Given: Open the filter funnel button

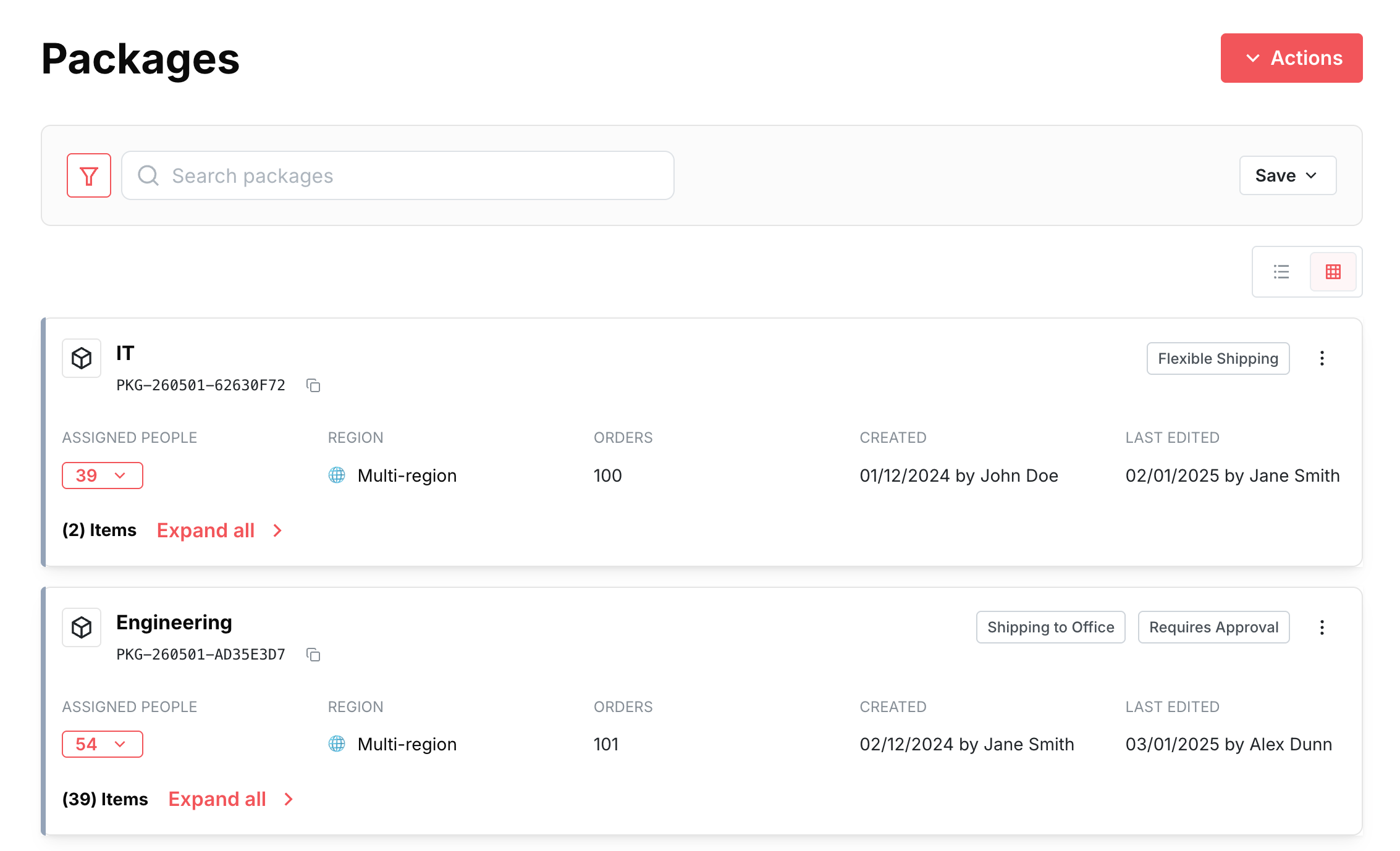Looking at the screenshot, I should point(89,175).
